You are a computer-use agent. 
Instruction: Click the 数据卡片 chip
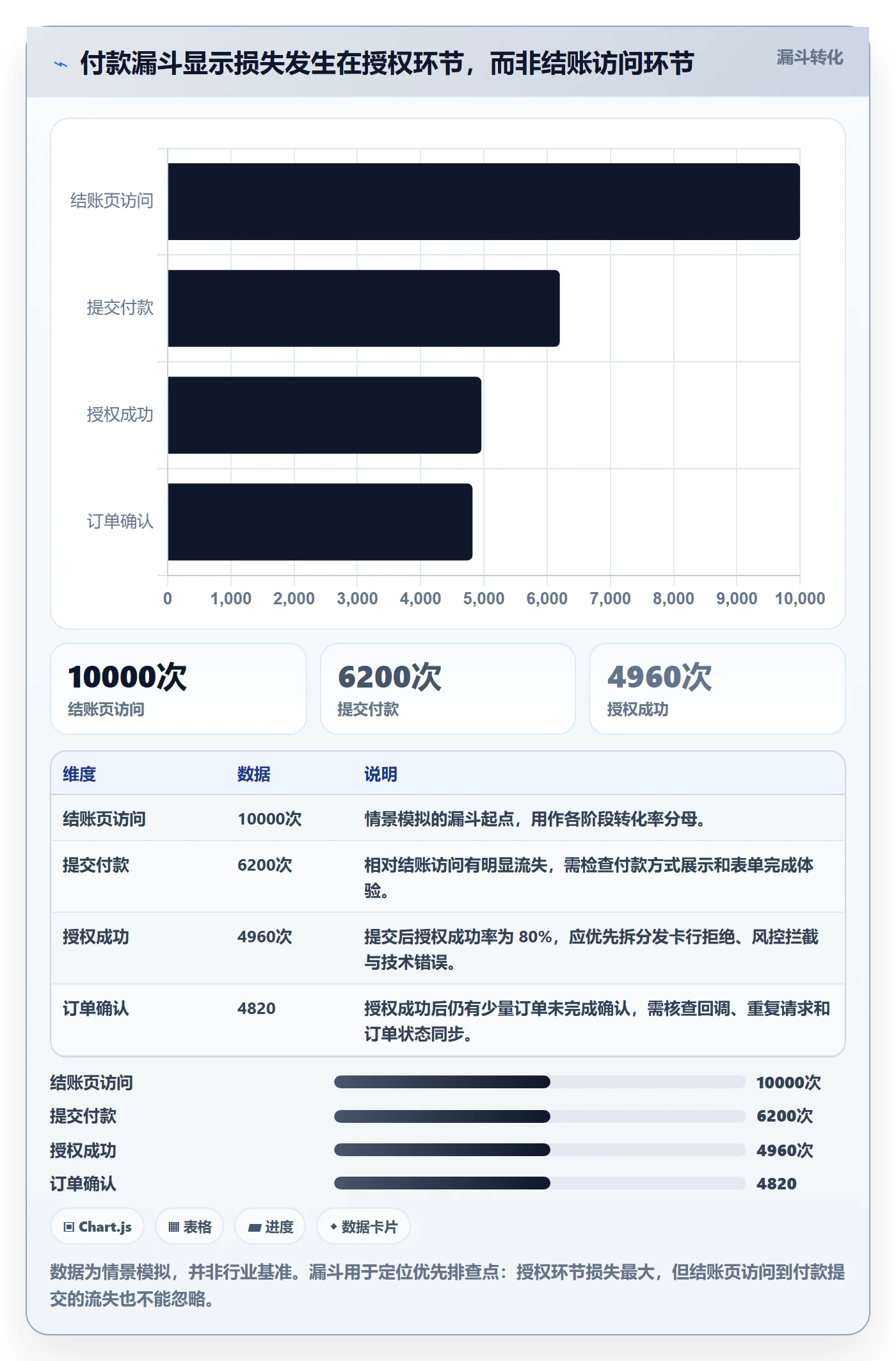(364, 1227)
